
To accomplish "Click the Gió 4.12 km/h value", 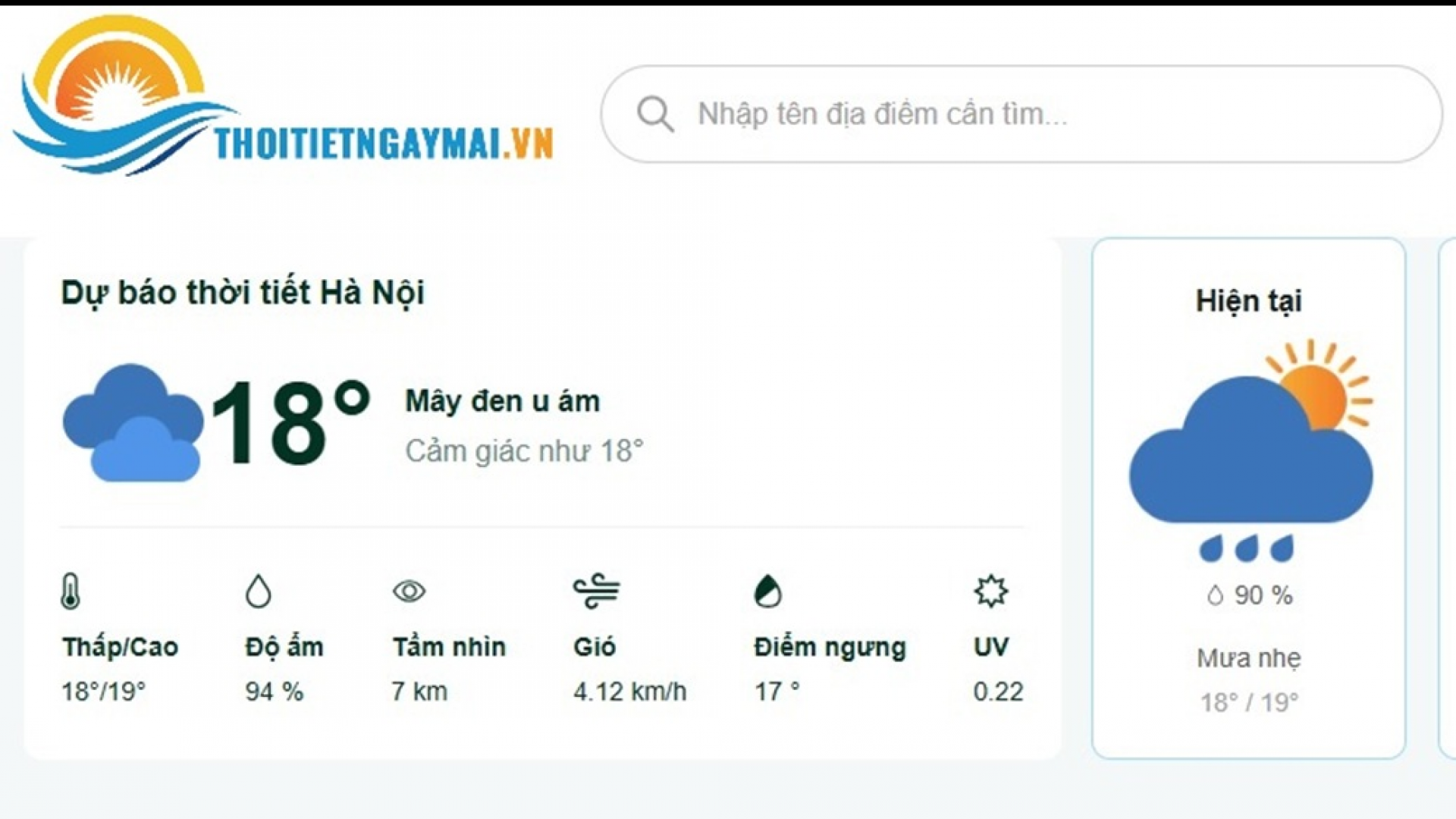I will [629, 692].
